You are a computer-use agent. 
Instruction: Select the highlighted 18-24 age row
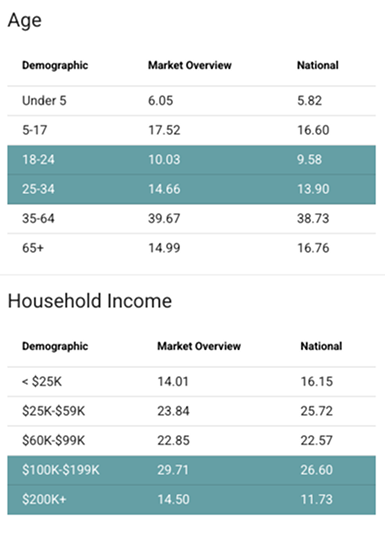191,160
